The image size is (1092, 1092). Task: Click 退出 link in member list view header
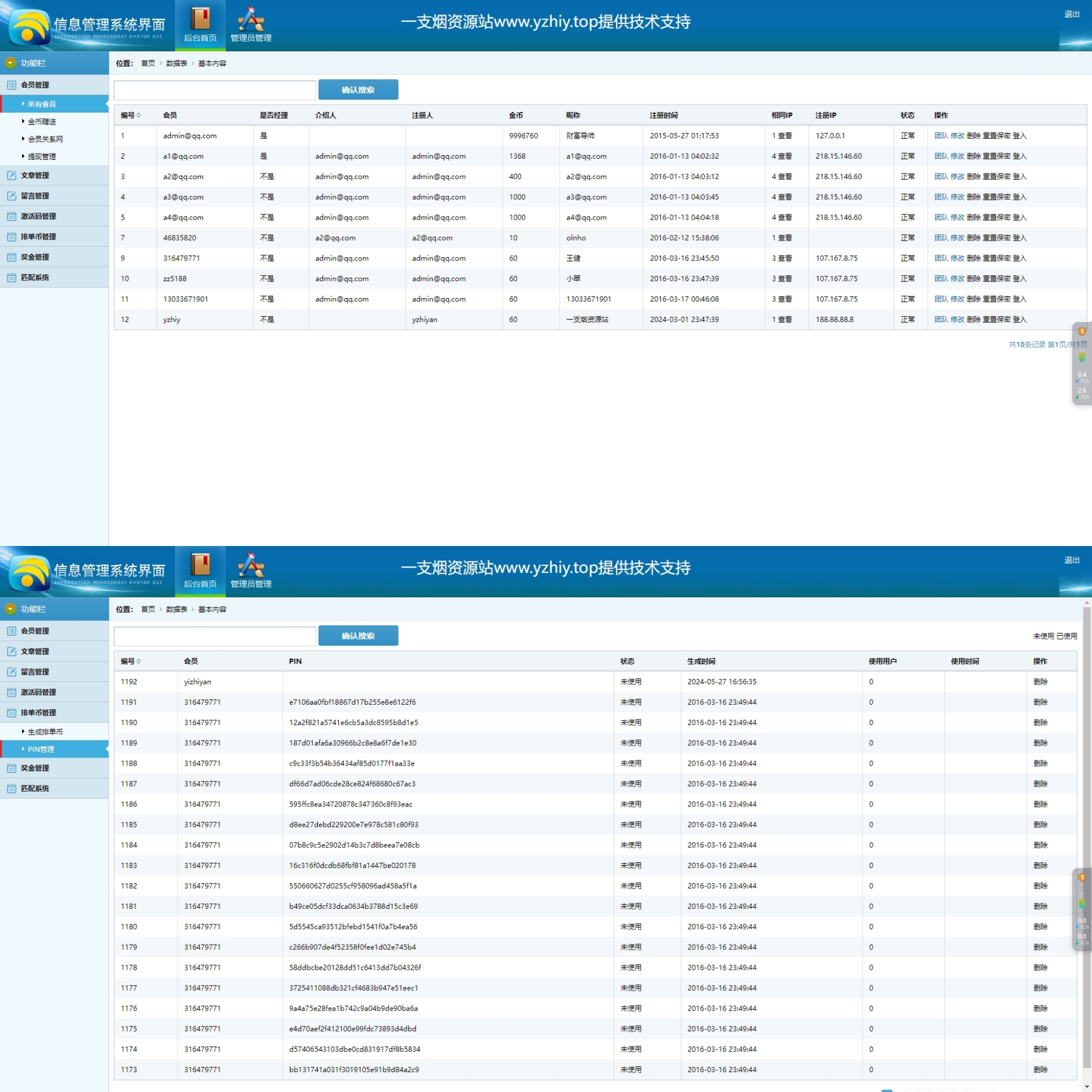point(1072,14)
